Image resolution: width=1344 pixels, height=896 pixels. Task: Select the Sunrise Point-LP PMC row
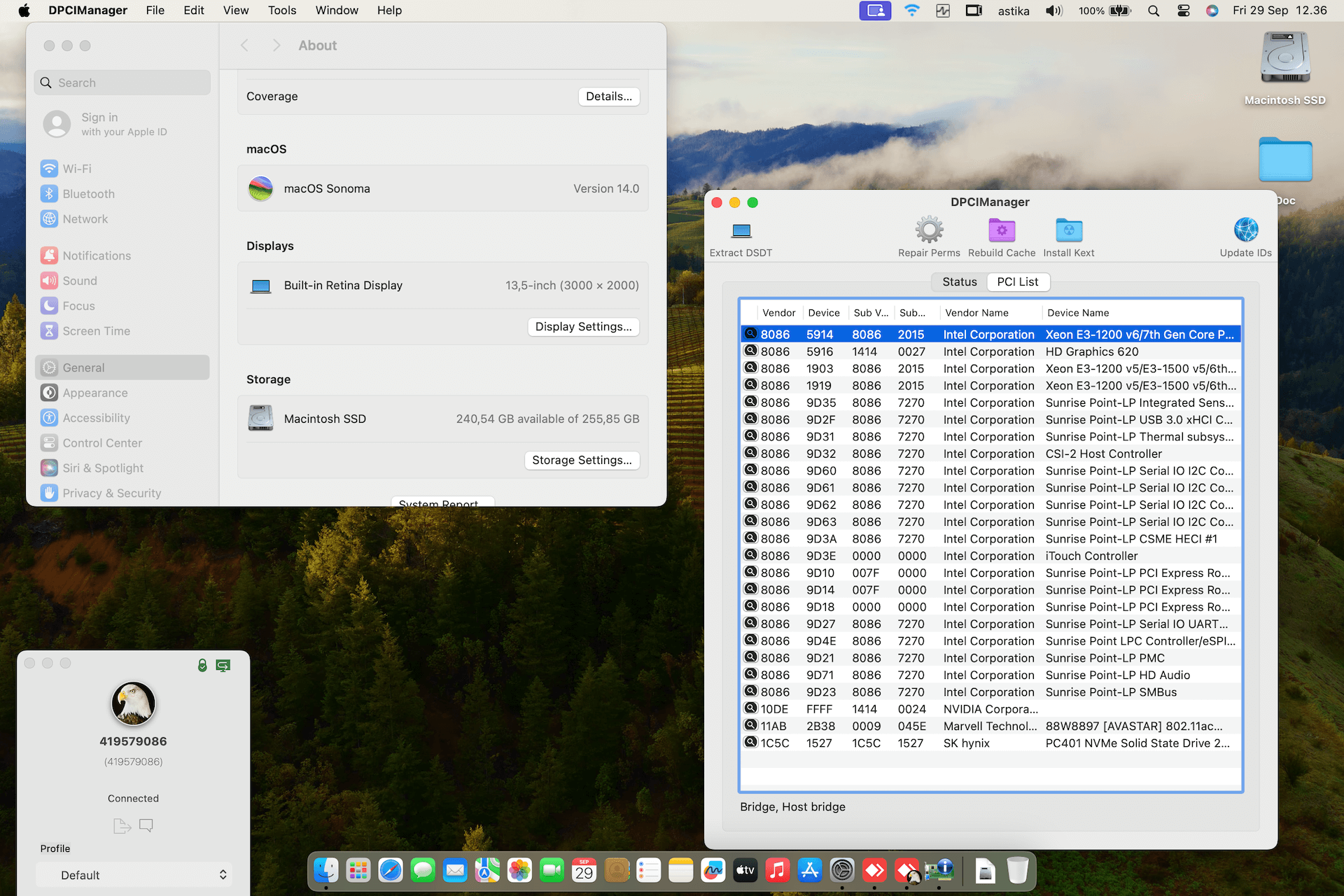coord(991,658)
